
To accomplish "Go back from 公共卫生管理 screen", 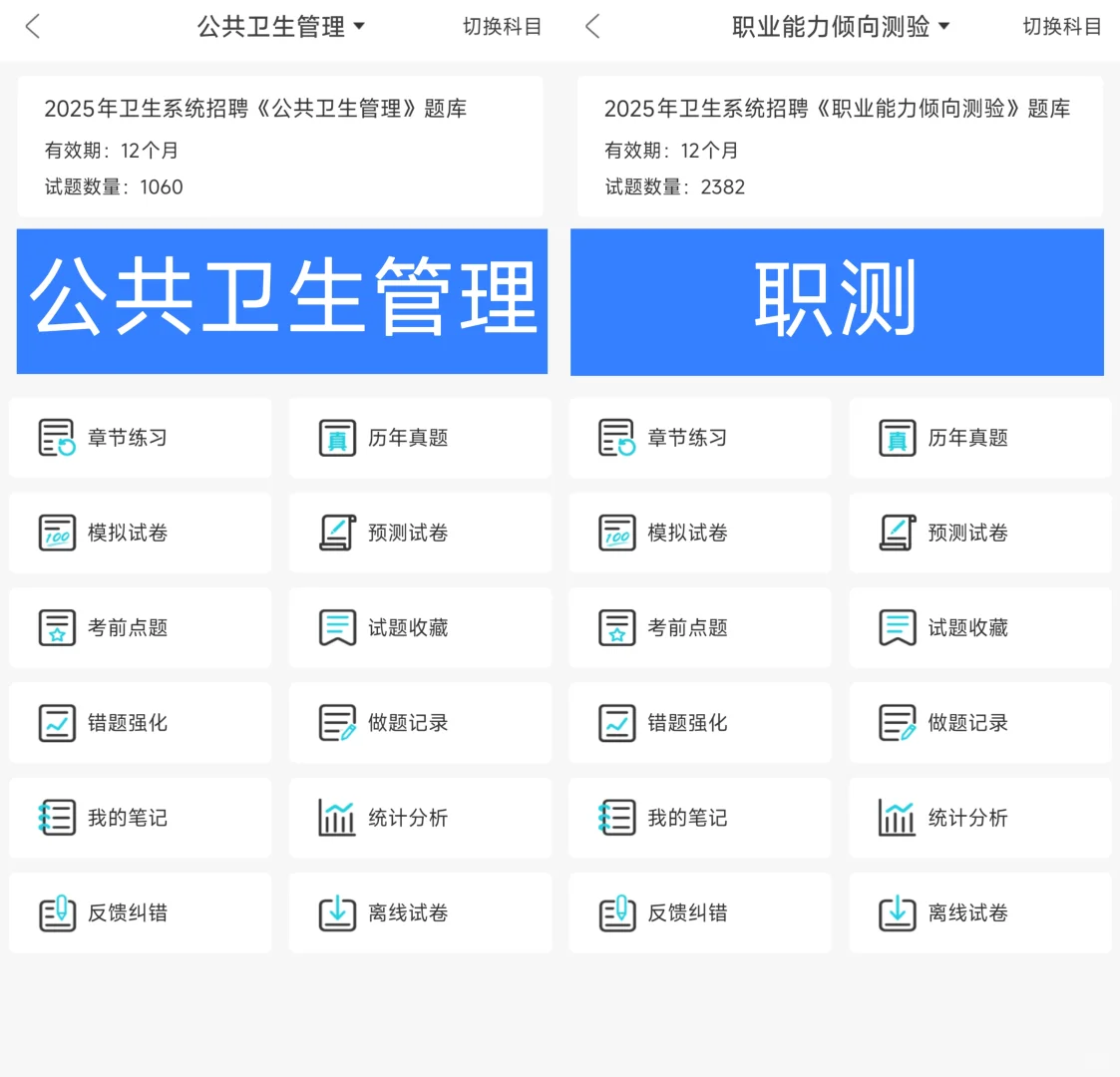I will pyautogui.click(x=32, y=26).
